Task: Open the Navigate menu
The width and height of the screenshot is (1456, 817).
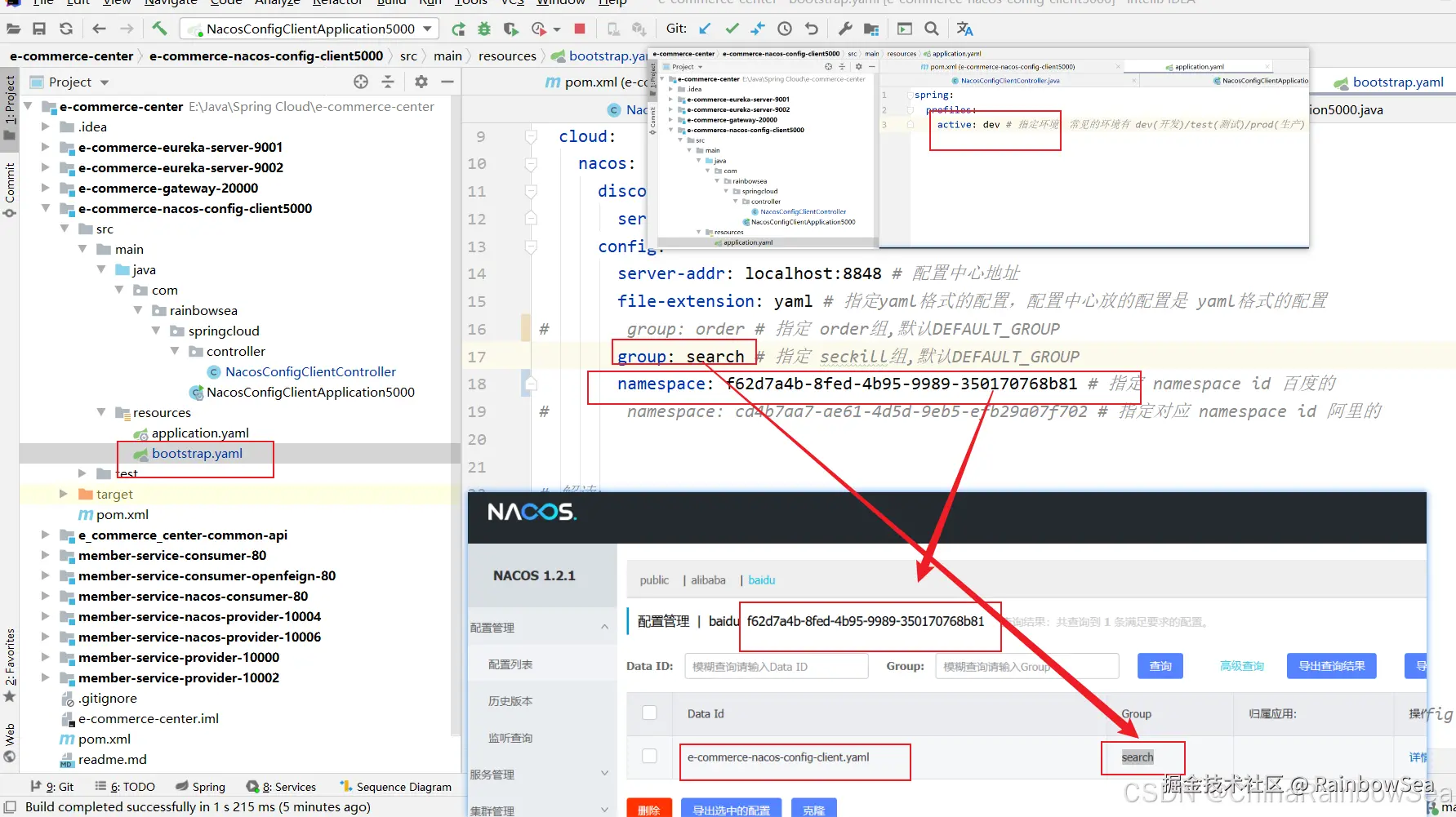Action: [171, 2]
